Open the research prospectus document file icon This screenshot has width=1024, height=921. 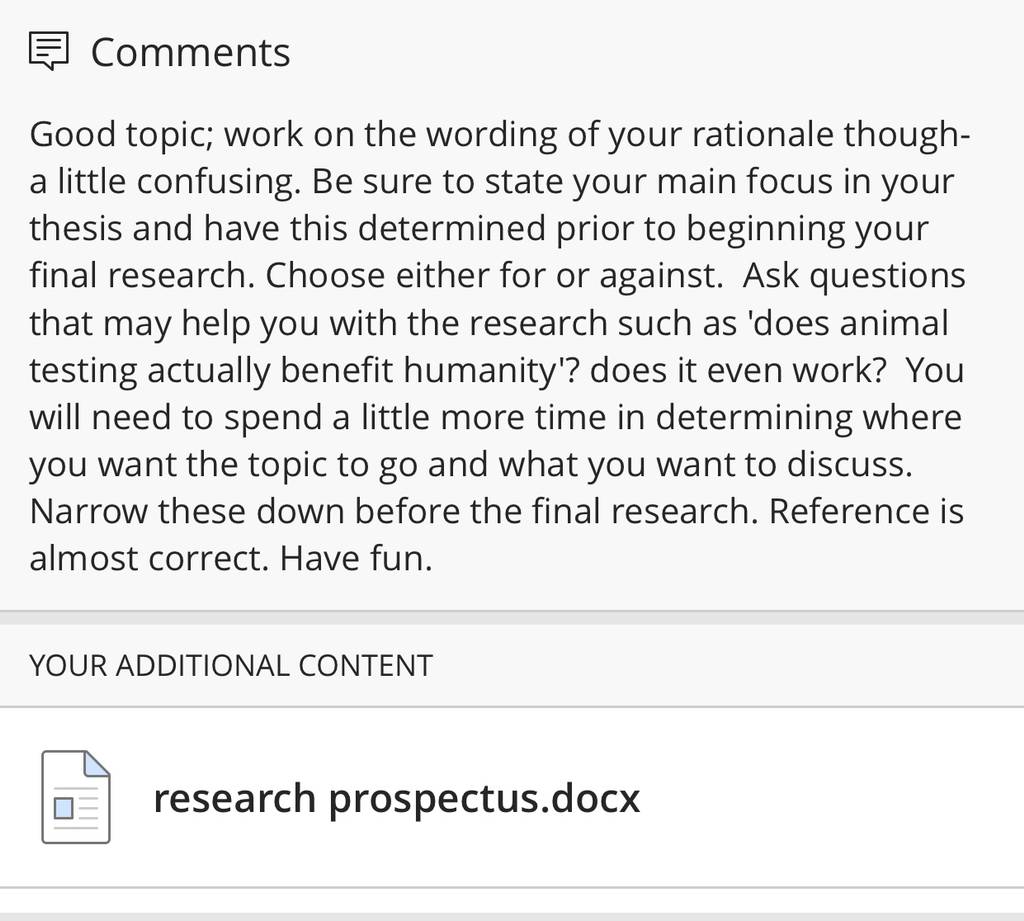coord(76,797)
